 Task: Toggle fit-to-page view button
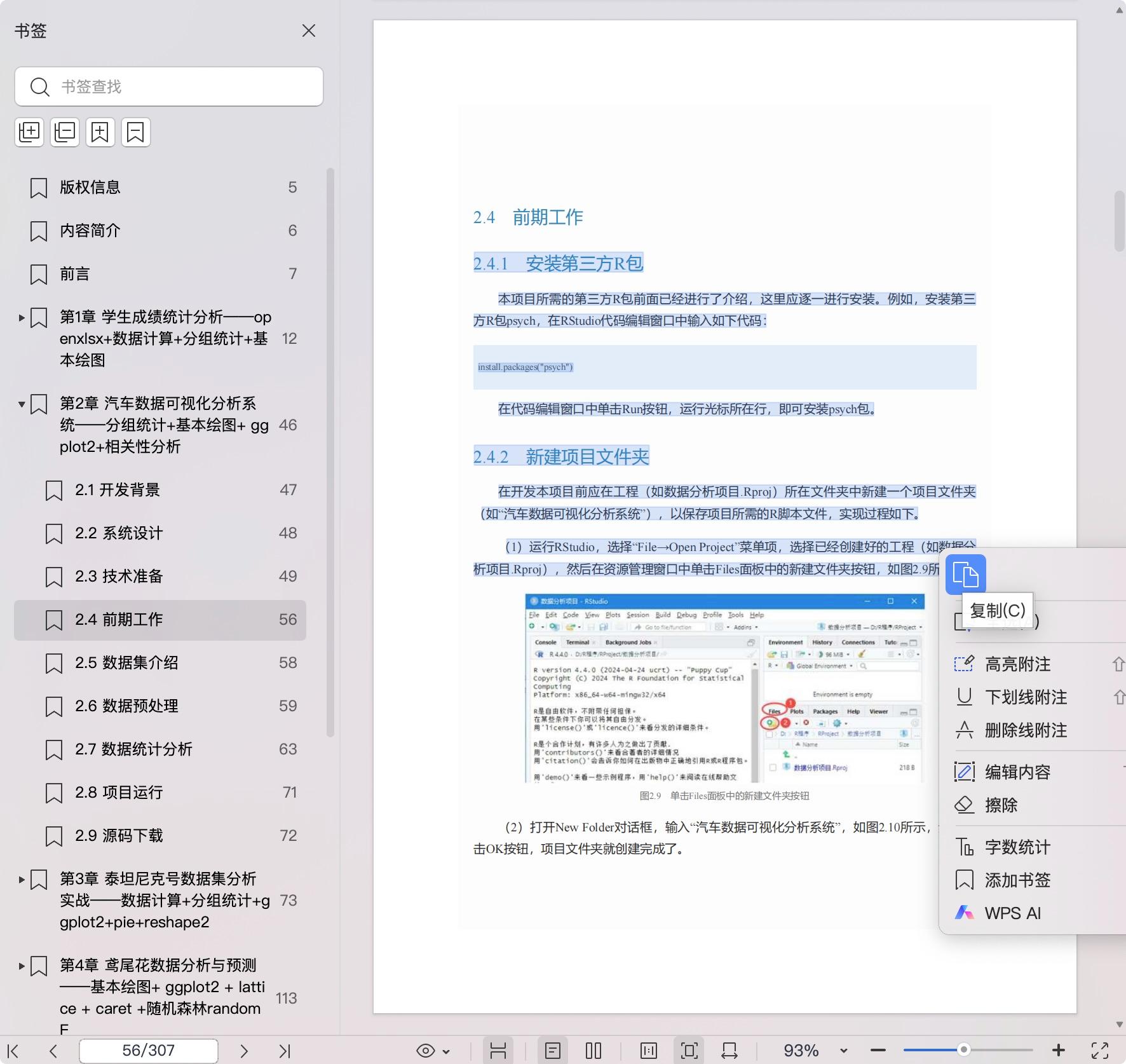pos(689,1051)
